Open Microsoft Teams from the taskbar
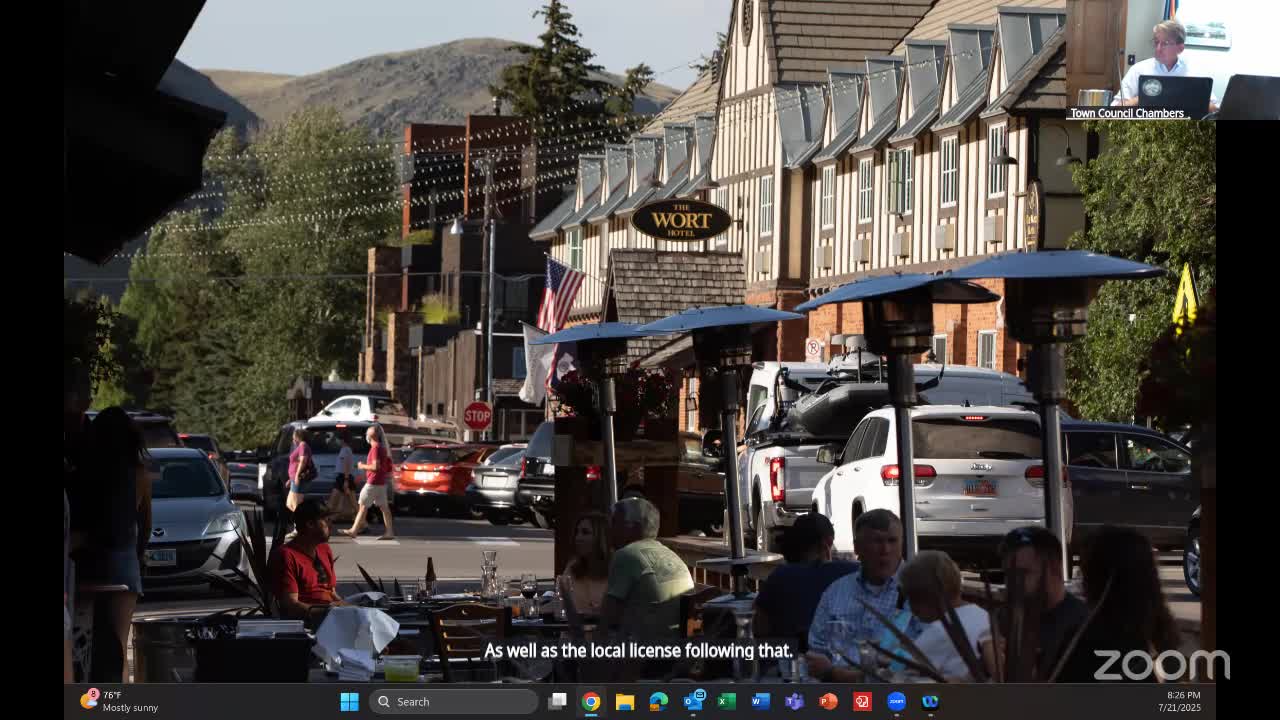 (x=795, y=701)
